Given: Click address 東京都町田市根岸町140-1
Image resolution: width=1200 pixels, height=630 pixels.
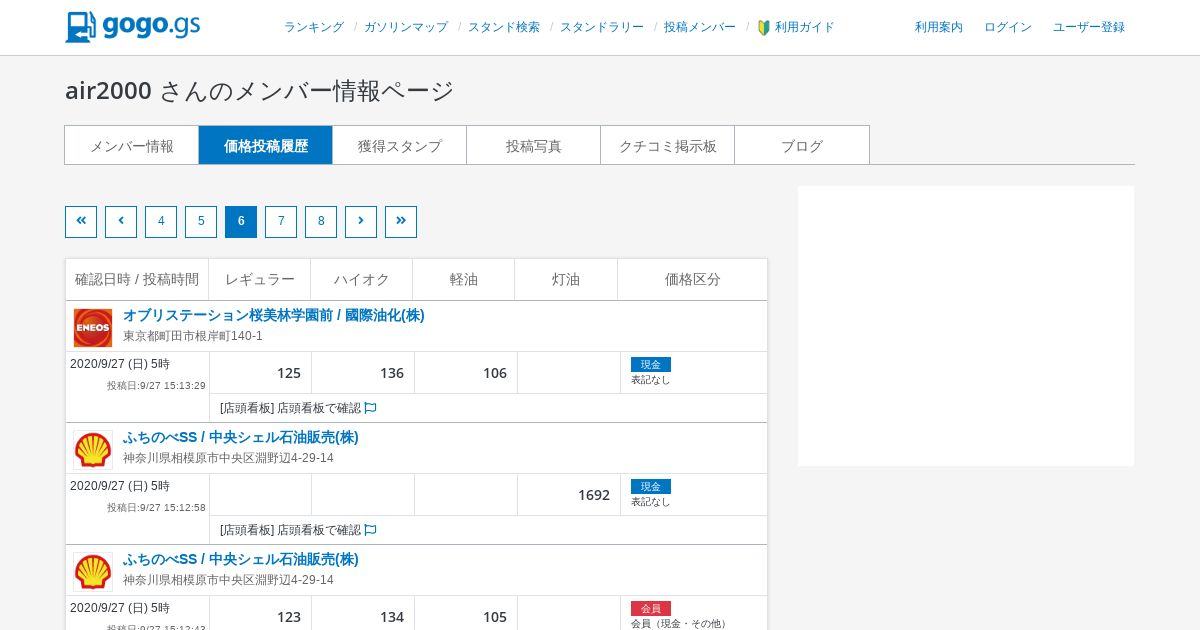Looking at the screenshot, I should 193,336.
